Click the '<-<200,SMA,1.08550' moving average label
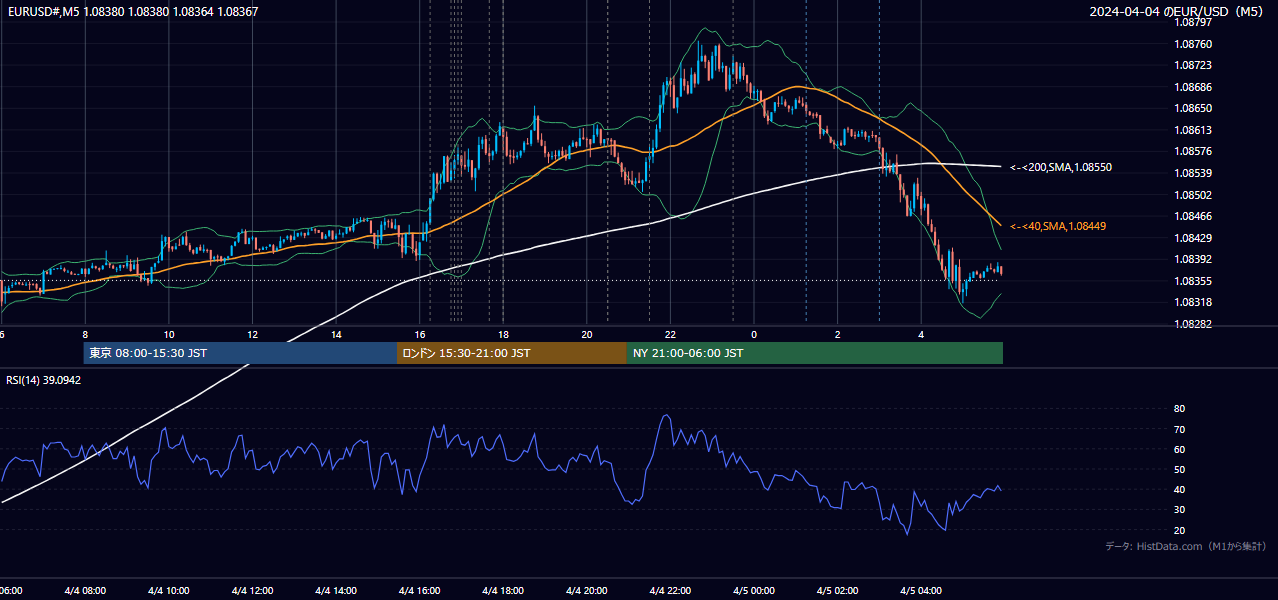The image size is (1278, 600). pos(1061,167)
